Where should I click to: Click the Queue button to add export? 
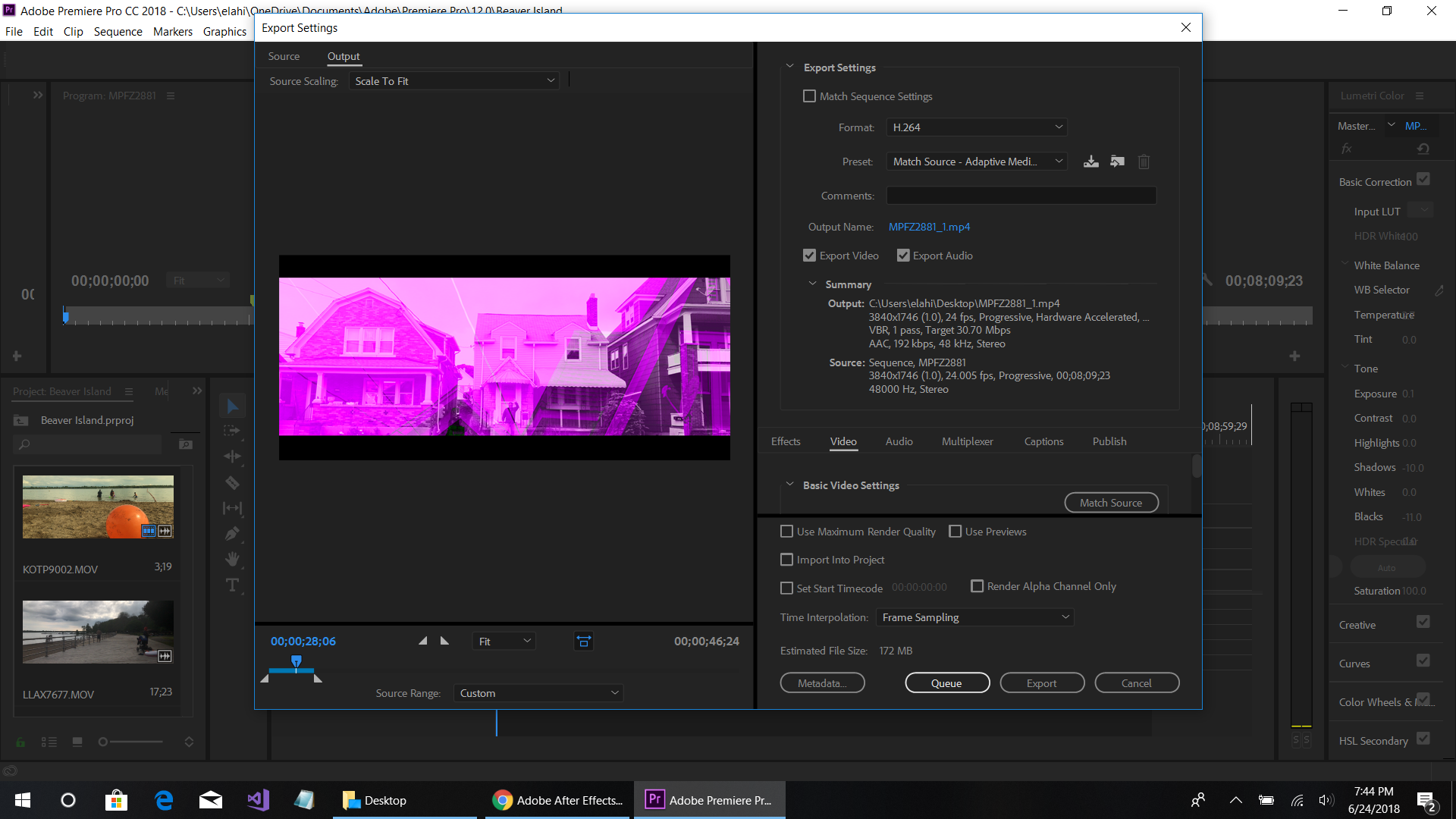click(x=947, y=683)
